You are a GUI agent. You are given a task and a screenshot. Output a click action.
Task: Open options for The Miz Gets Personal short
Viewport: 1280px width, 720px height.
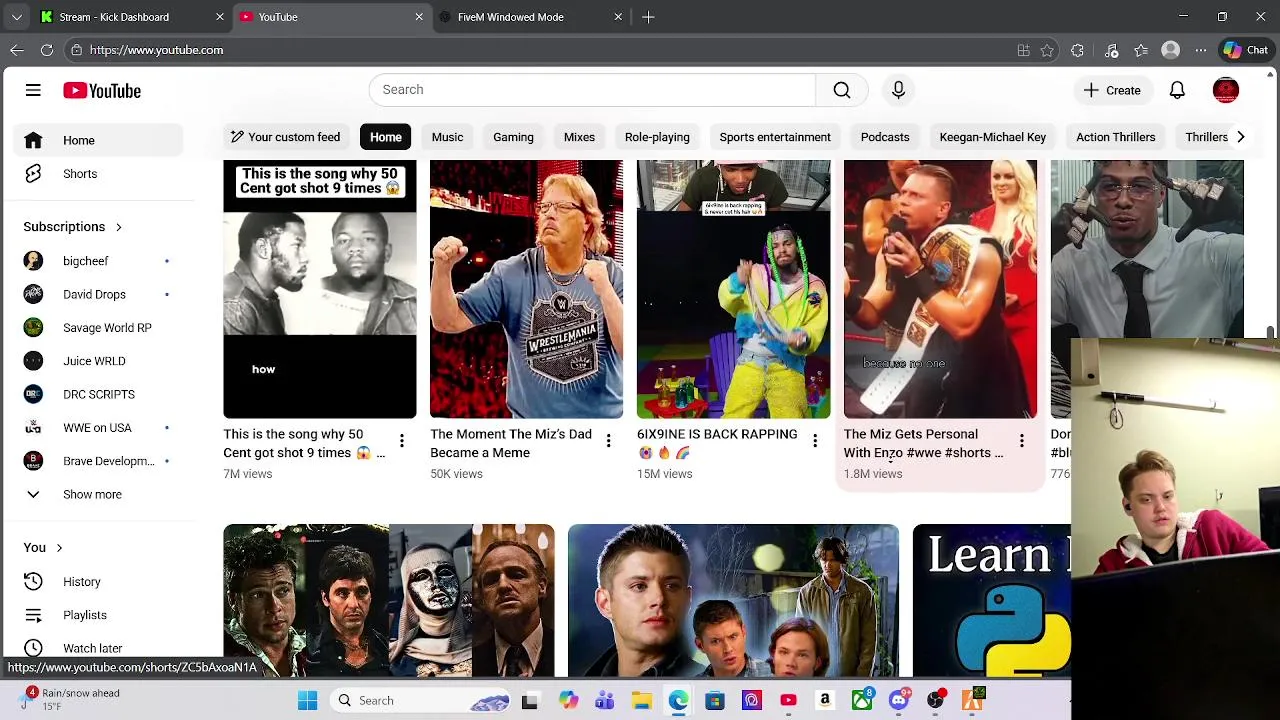point(1022,441)
